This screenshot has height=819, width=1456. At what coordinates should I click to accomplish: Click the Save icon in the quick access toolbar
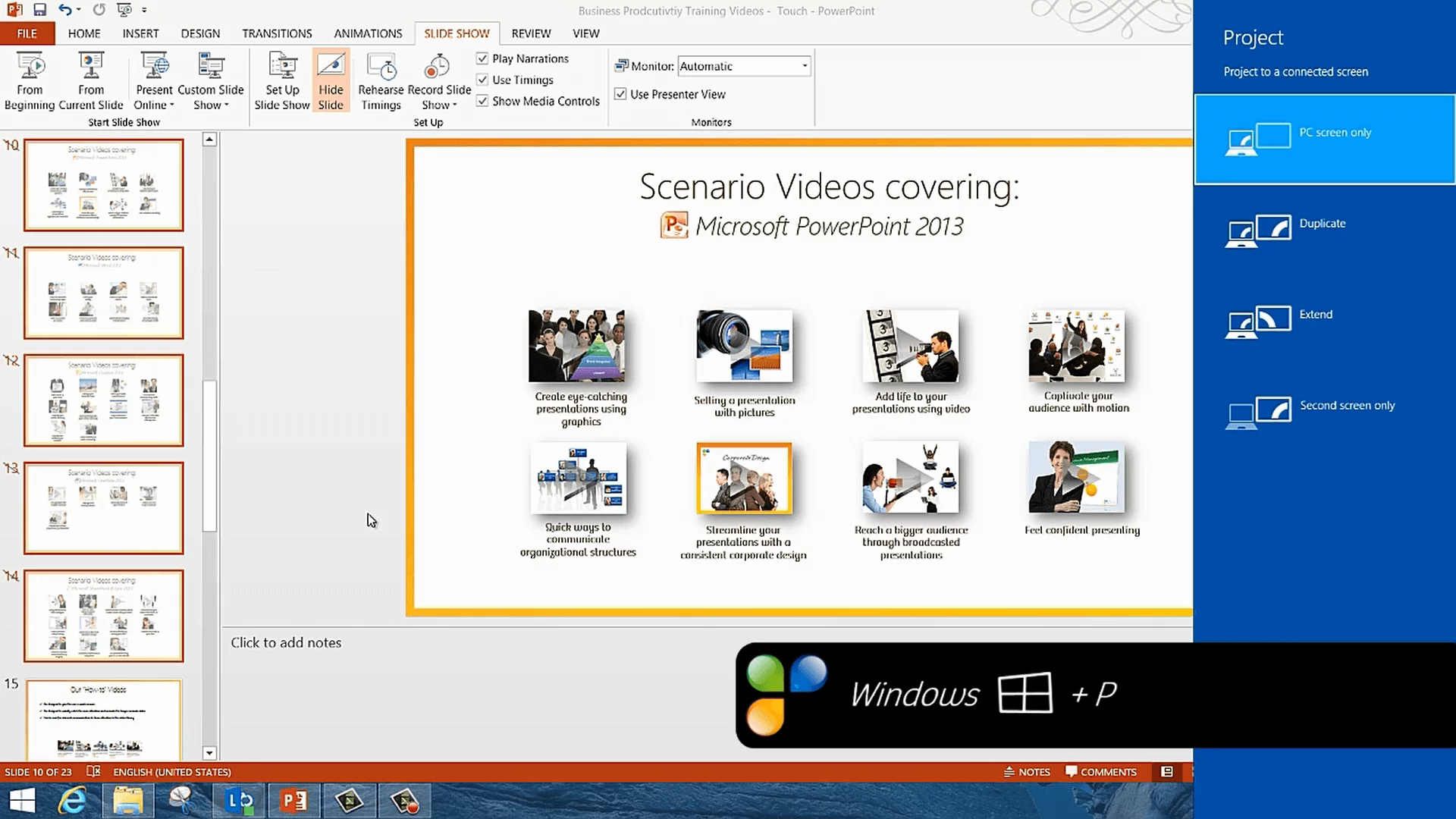coord(39,10)
